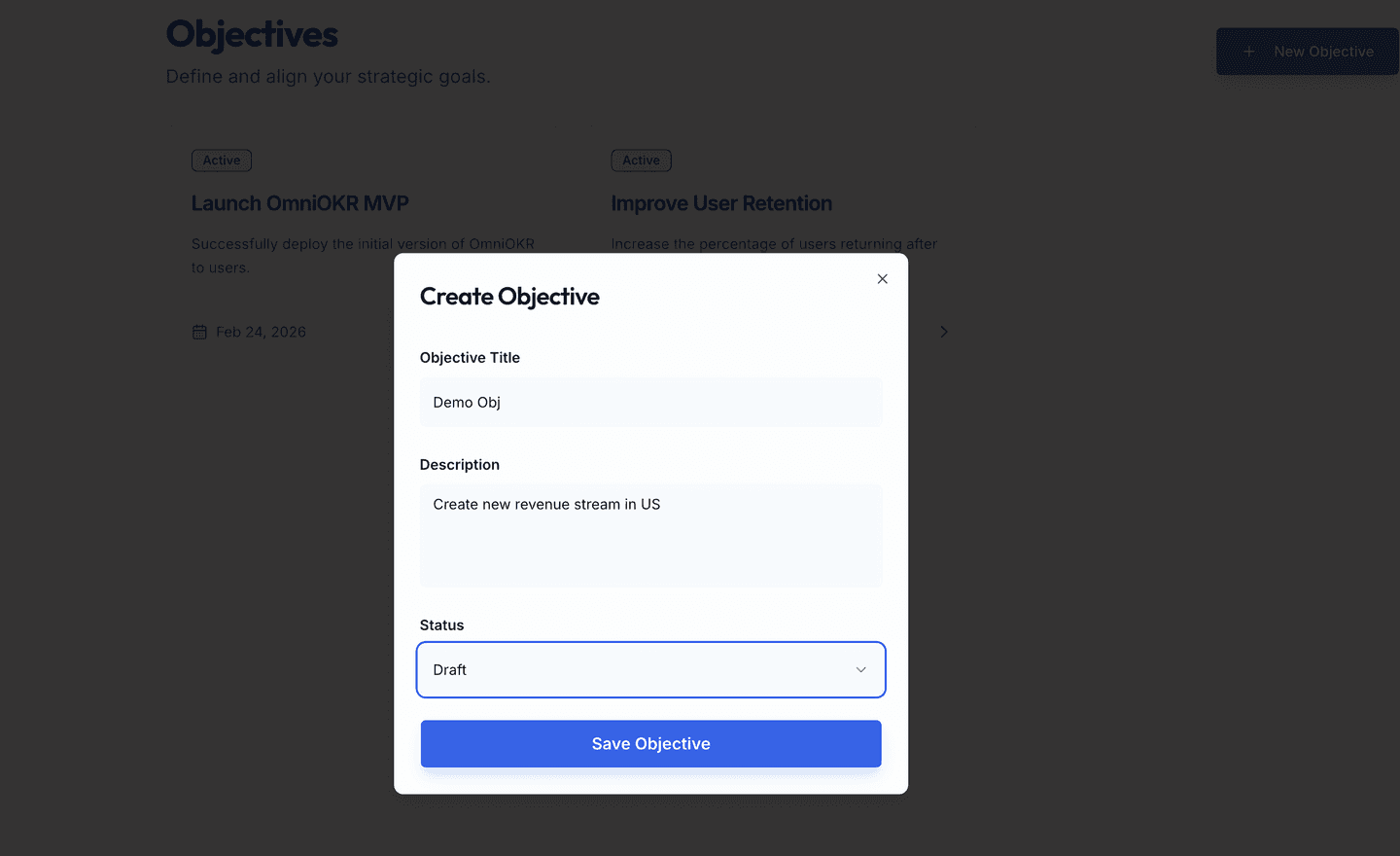
Task: Open the Improve User Retention objective
Action: click(x=721, y=203)
